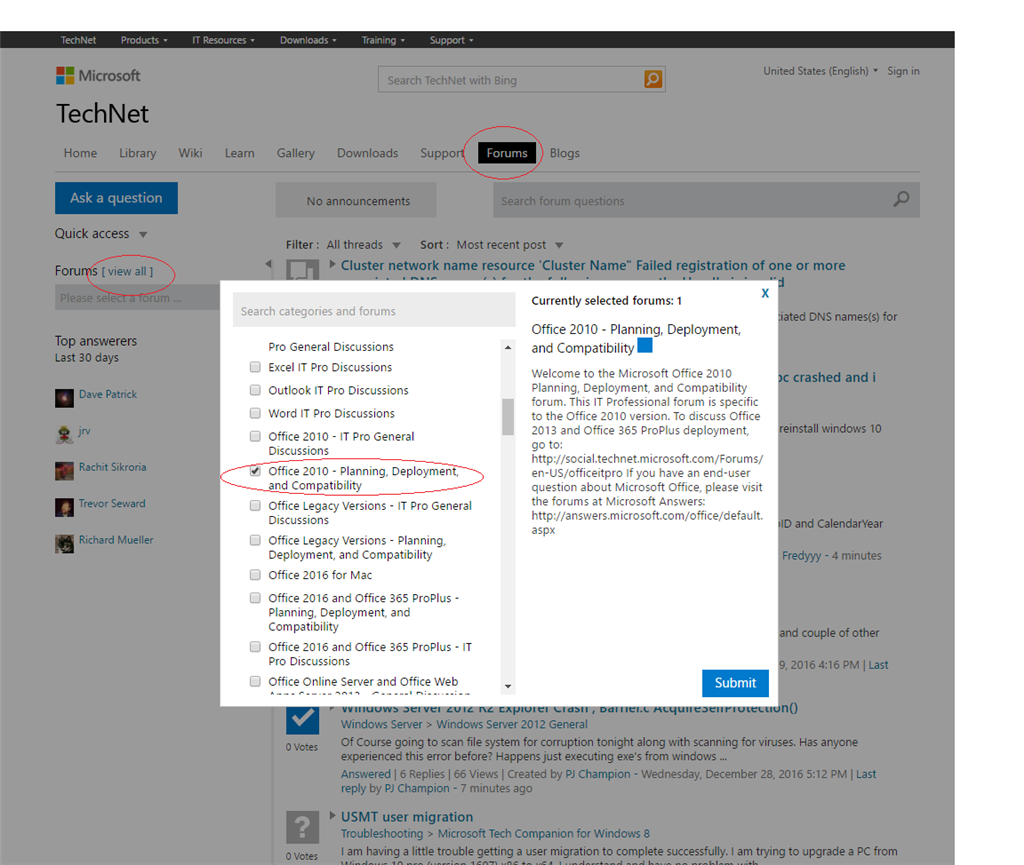Open the IT Resources dropdown menu
Image resolution: width=1024 pixels, height=865 pixels.
(x=223, y=40)
